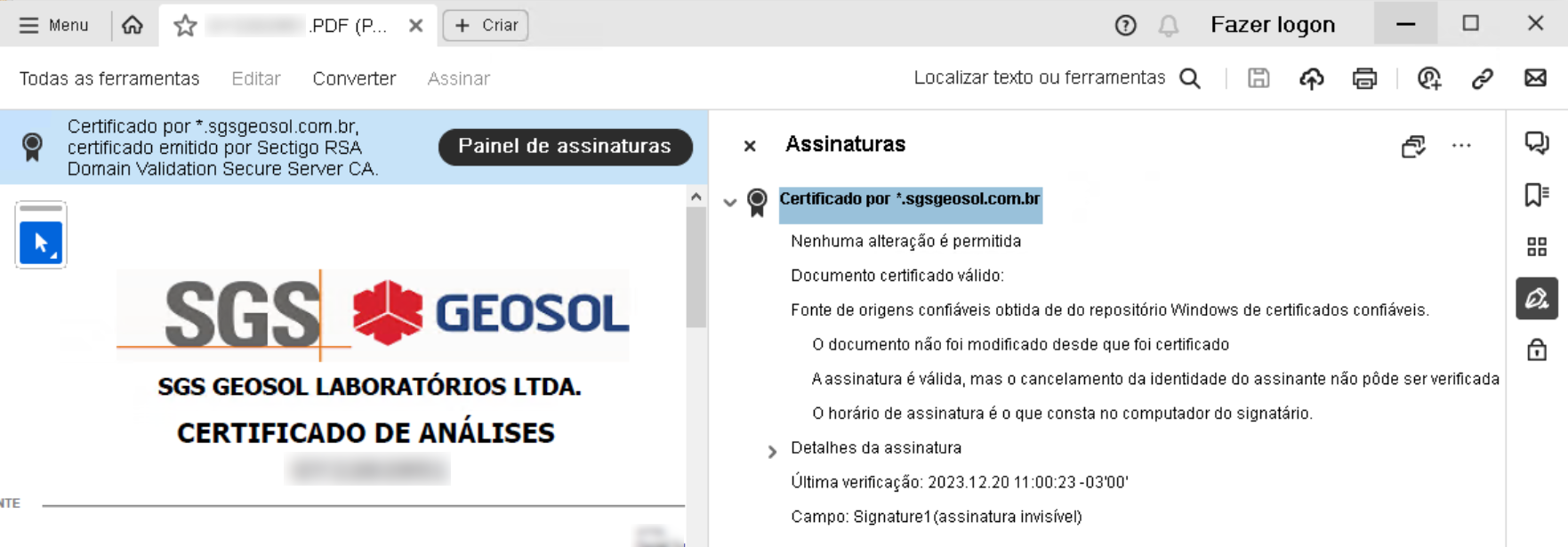
Task: Click Fazer logon to sign in
Action: coord(1273,25)
